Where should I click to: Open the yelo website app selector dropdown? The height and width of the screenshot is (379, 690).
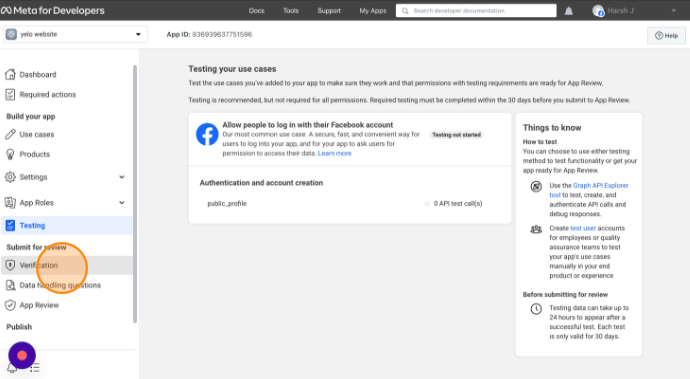pyautogui.click(x=75, y=34)
